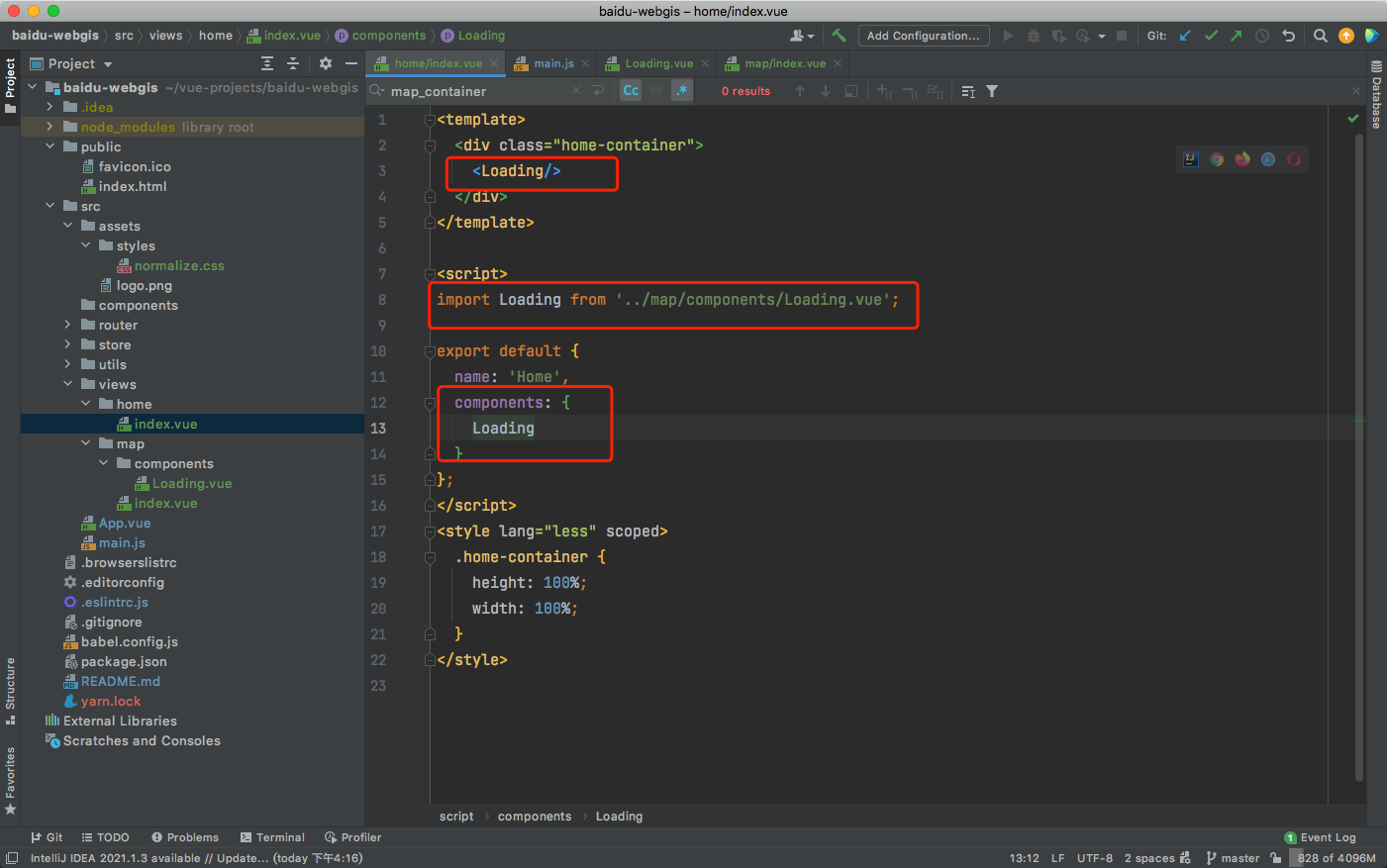
Task: Click UTF-8 encoding in status bar
Action: 1095,858
